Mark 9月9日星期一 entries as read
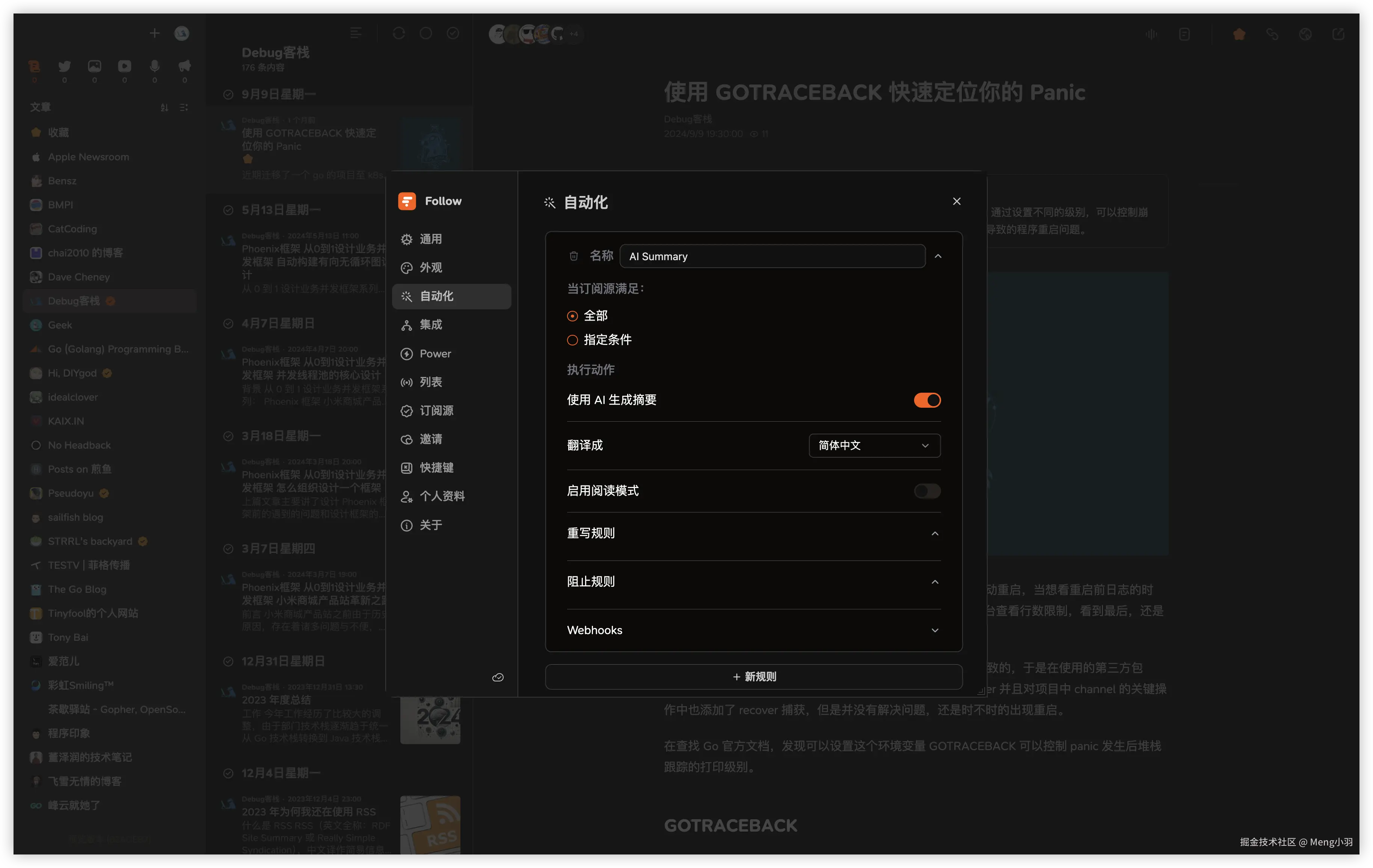 point(228,95)
